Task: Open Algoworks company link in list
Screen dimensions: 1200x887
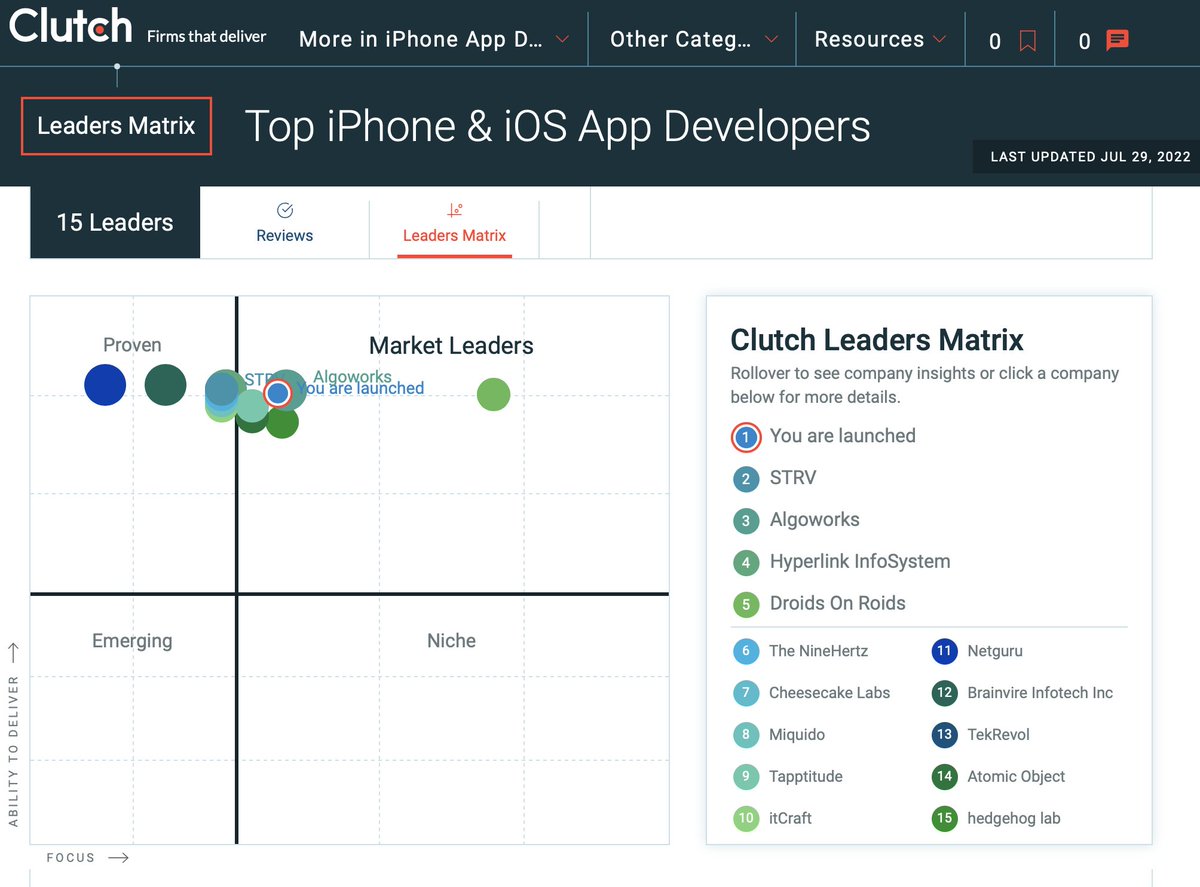Action: pyautogui.click(x=815, y=520)
